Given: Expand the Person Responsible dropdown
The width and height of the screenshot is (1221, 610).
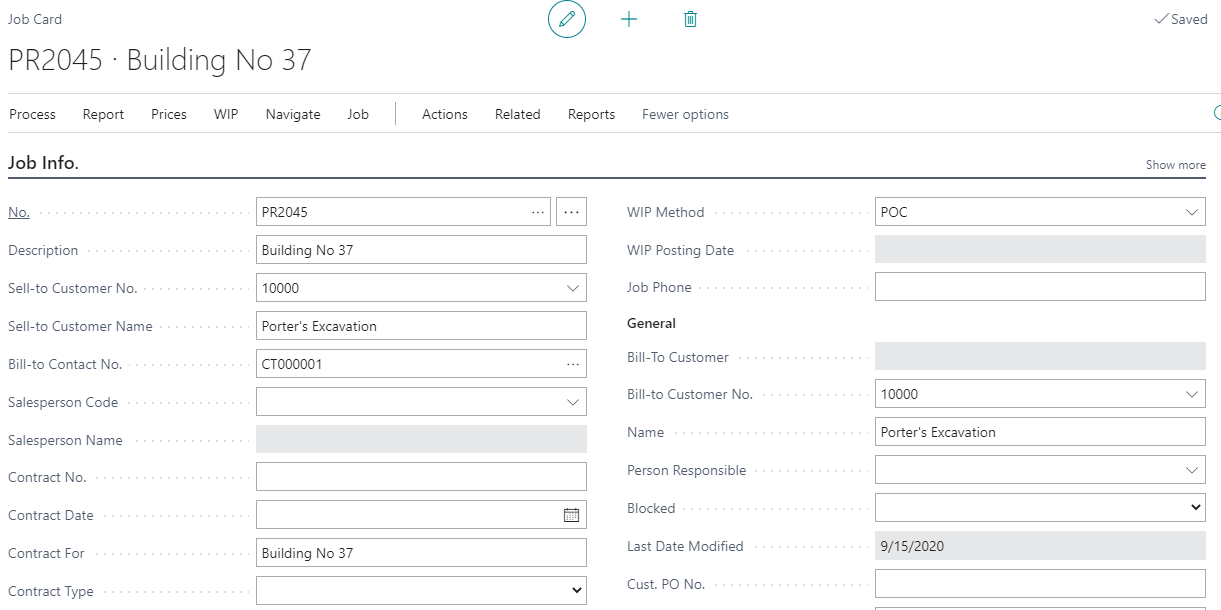Looking at the screenshot, I should [x=1191, y=470].
